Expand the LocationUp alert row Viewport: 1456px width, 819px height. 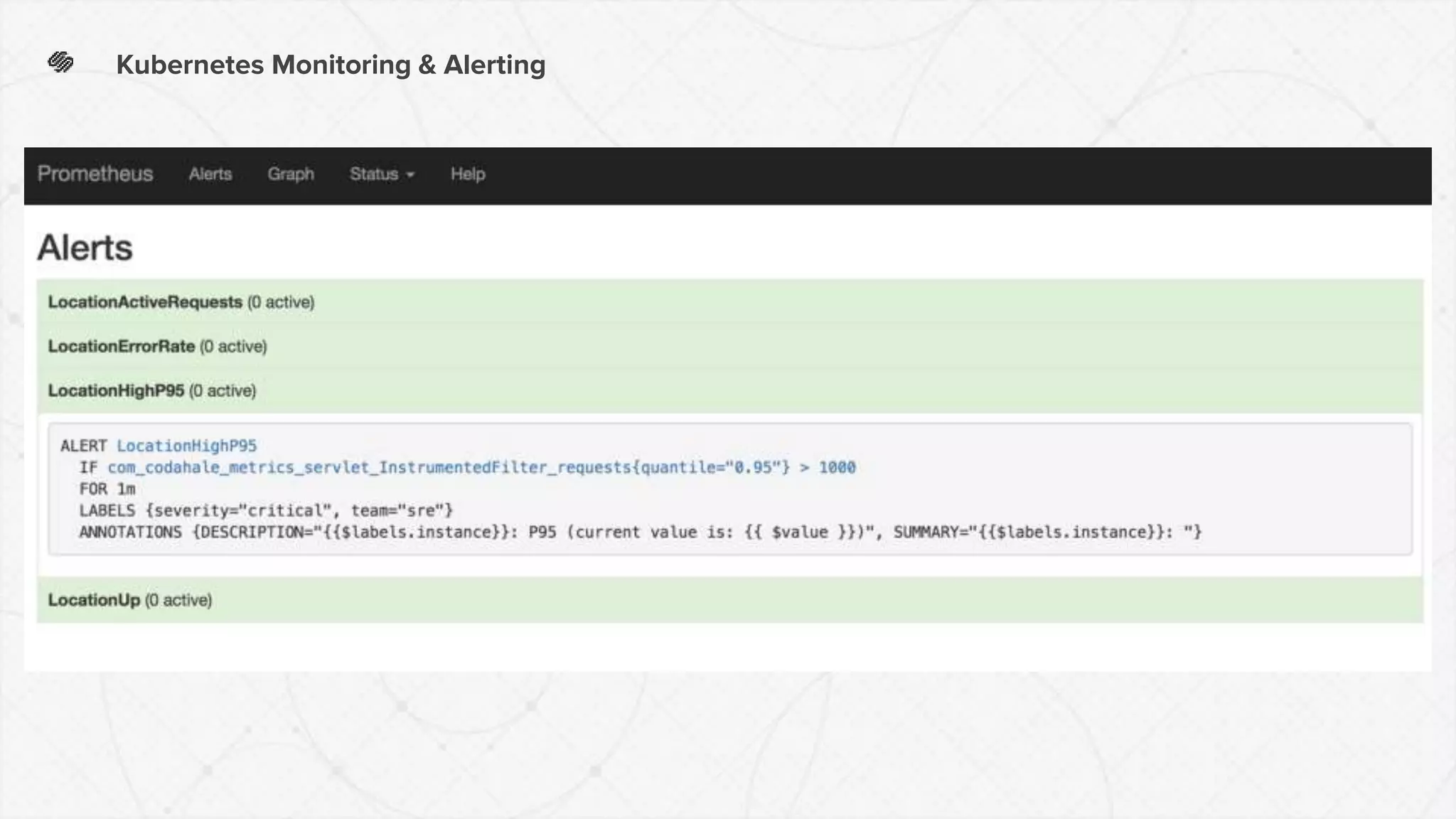pos(94,600)
